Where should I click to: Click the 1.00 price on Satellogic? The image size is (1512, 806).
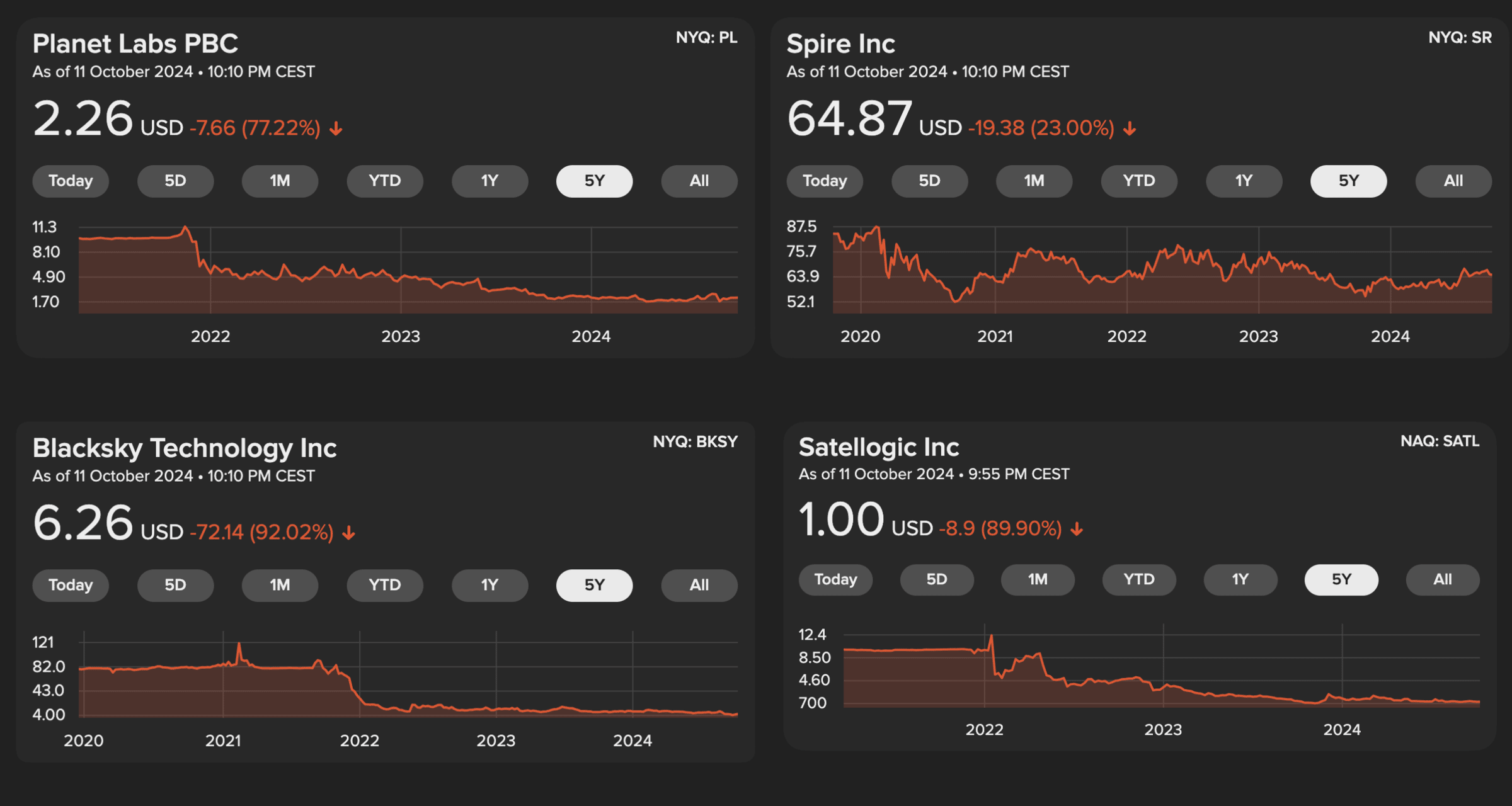coord(842,519)
